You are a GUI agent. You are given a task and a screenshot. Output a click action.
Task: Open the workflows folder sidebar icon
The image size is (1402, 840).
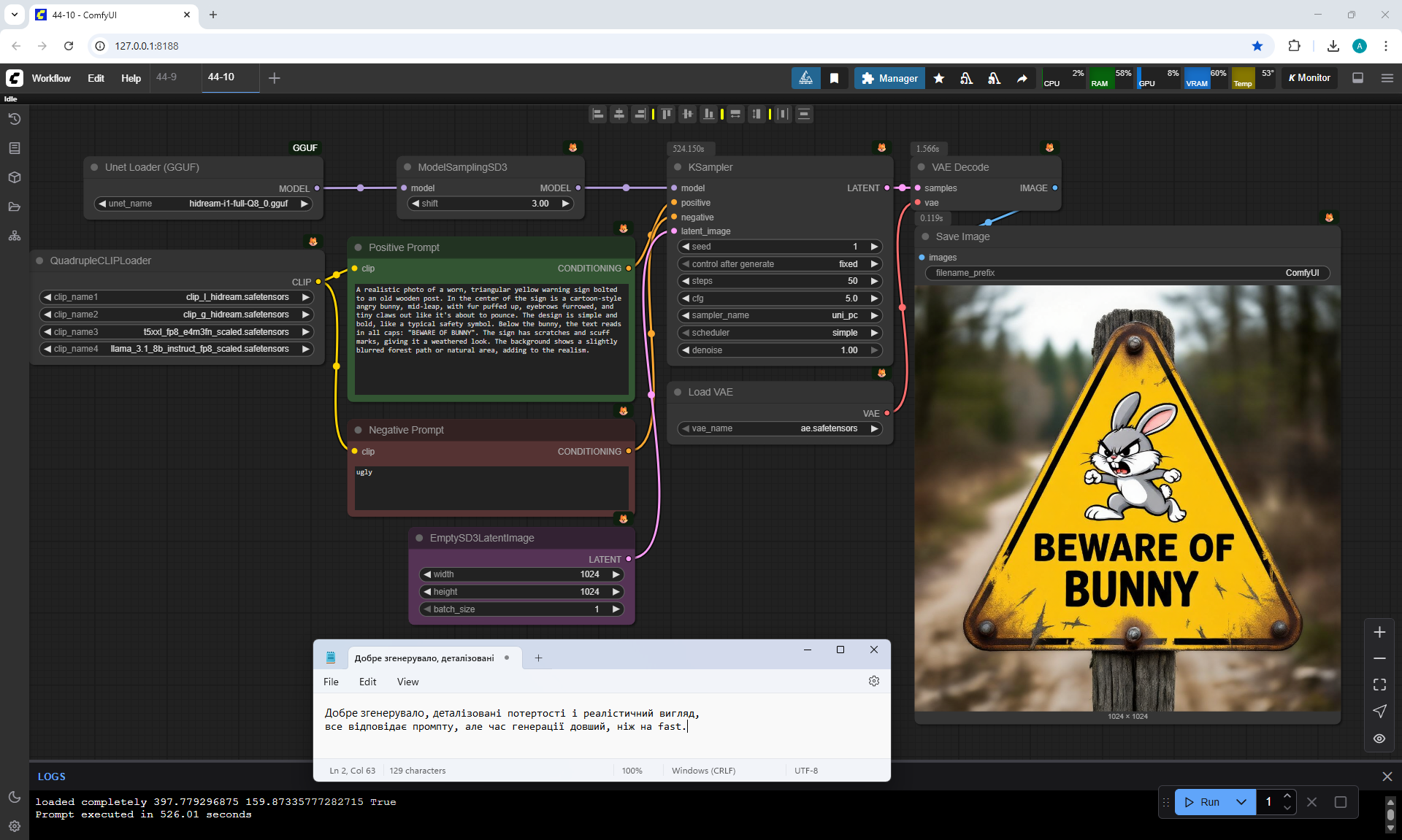[14, 207]
